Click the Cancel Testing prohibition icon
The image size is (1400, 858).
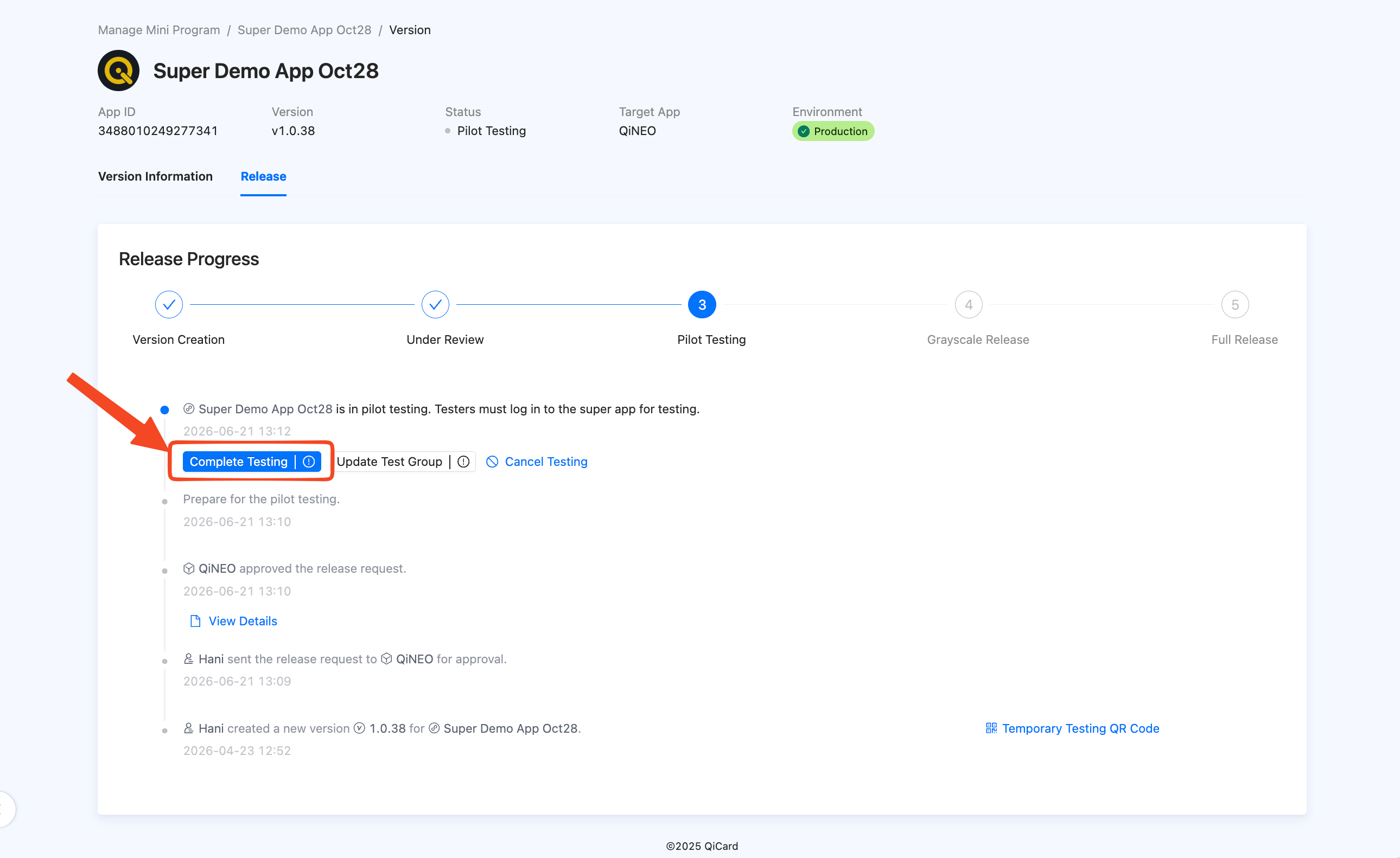tap(492, 462)
